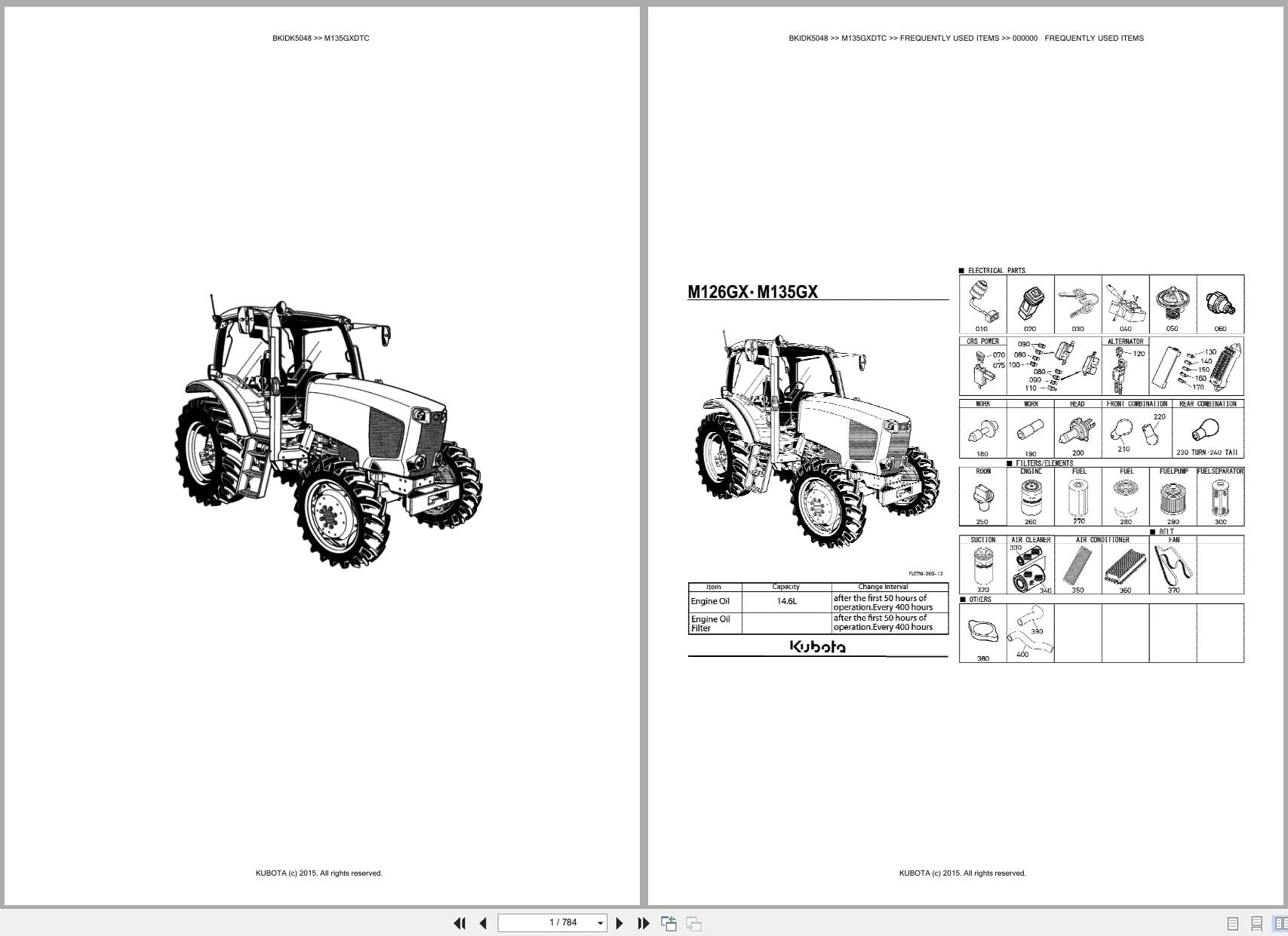The width and height of the screenshot is (1288, 936).
Task: Click the alternator part 120 icon
Action: coord(1119,370)
